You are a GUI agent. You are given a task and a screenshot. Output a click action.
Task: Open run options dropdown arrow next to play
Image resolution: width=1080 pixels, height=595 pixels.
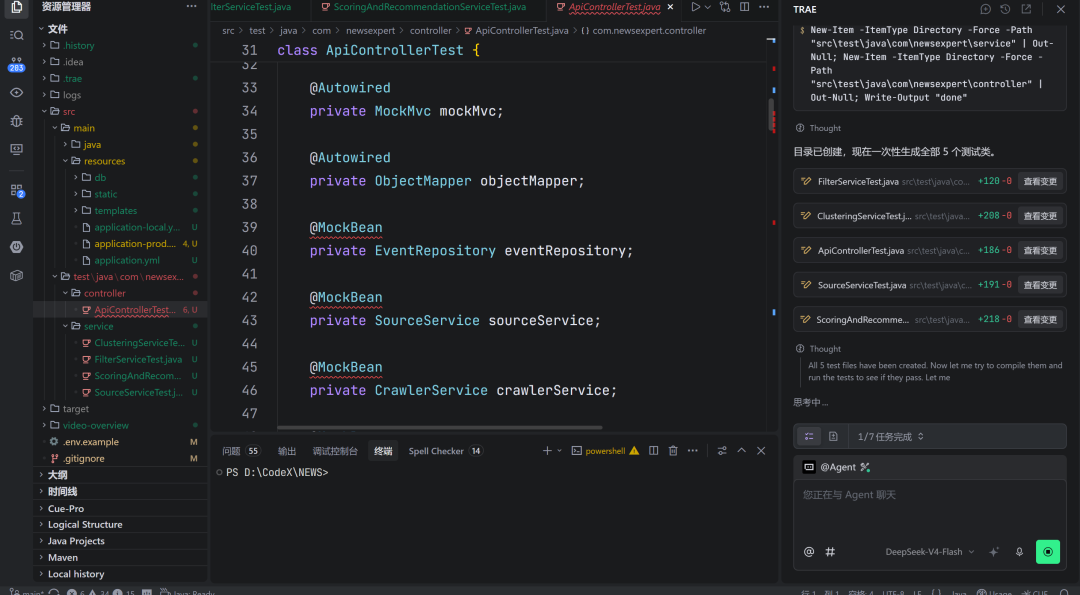coord(707,7)
